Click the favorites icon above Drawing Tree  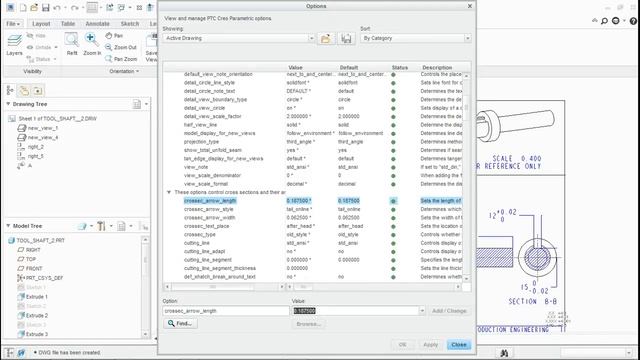(38, 90)
